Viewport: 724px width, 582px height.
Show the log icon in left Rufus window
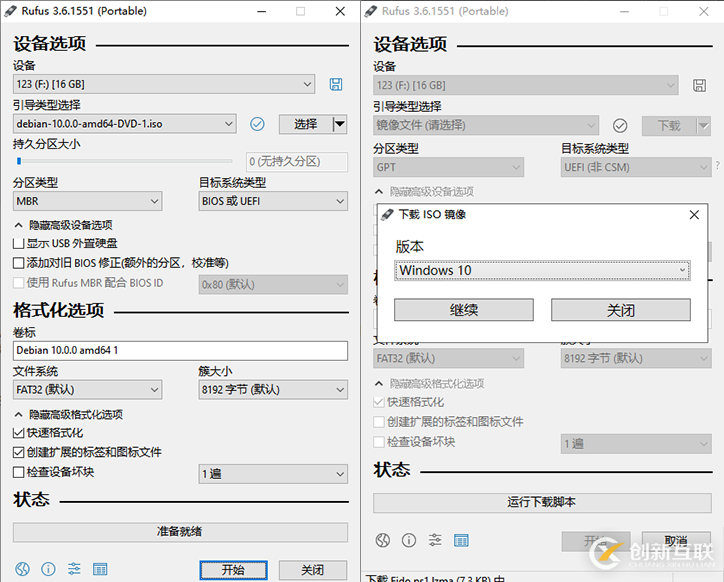(x=100, y=569)
